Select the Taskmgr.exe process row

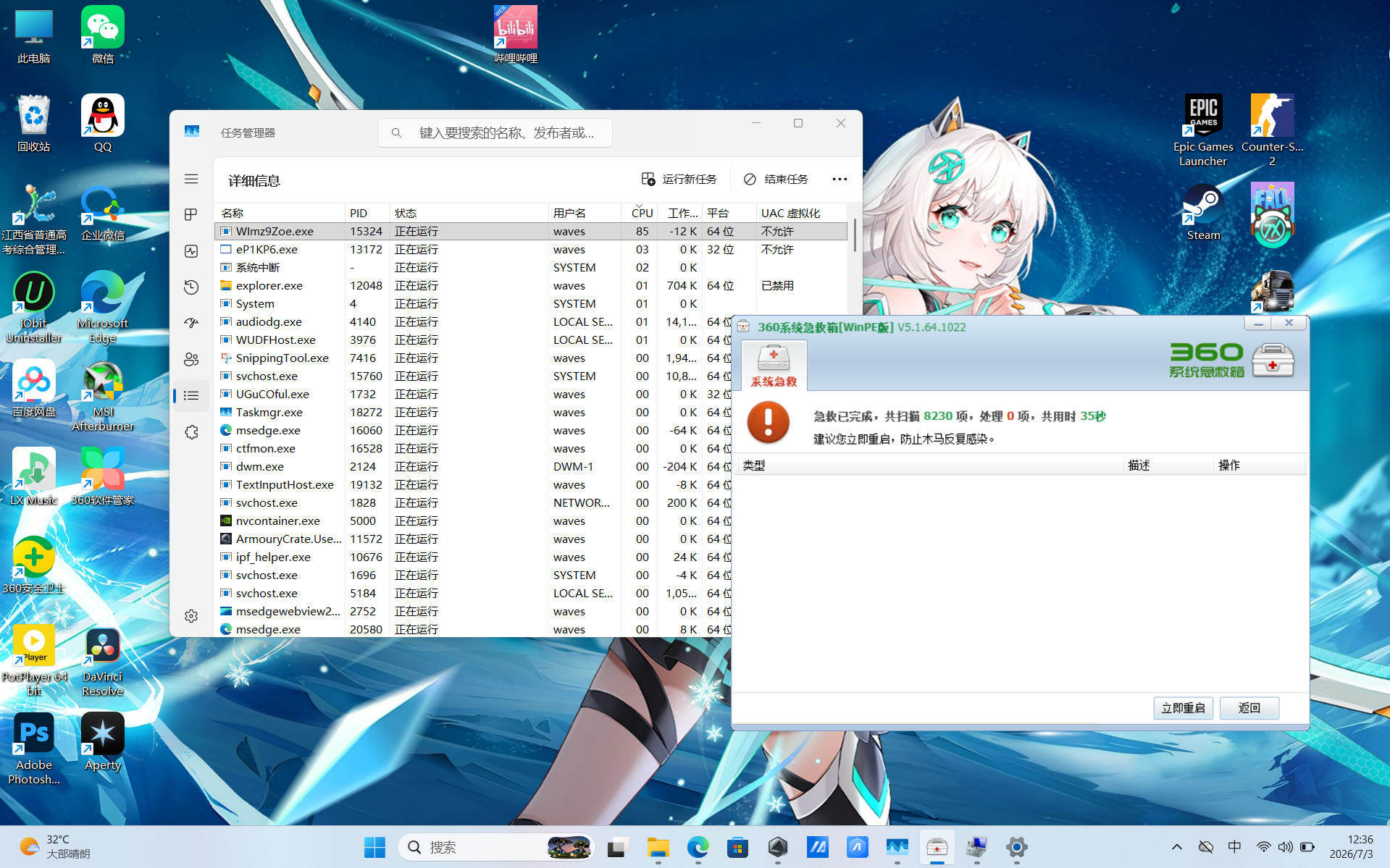click(x=473, y=412)
